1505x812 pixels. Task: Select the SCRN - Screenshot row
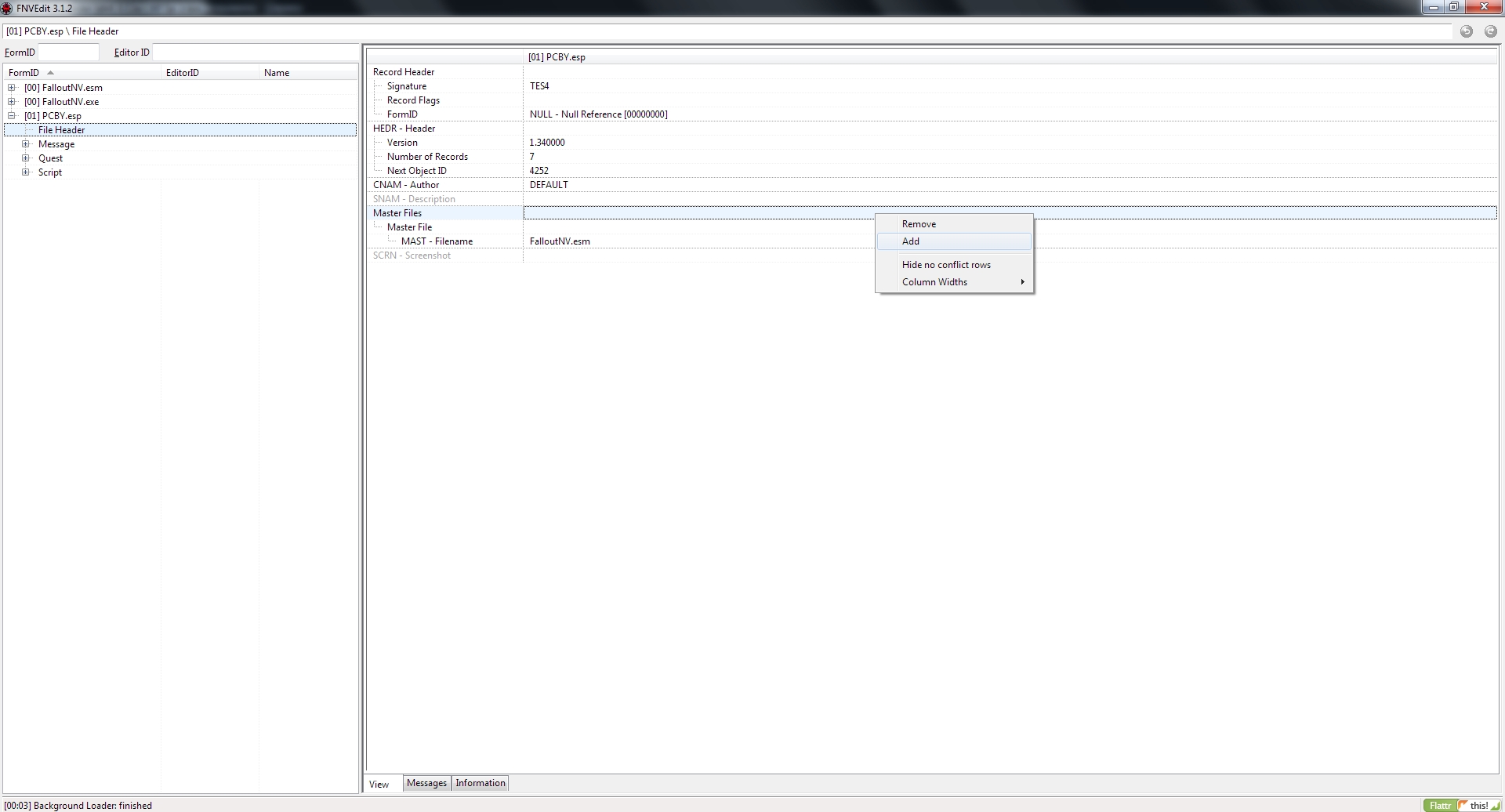pos(932,256)
